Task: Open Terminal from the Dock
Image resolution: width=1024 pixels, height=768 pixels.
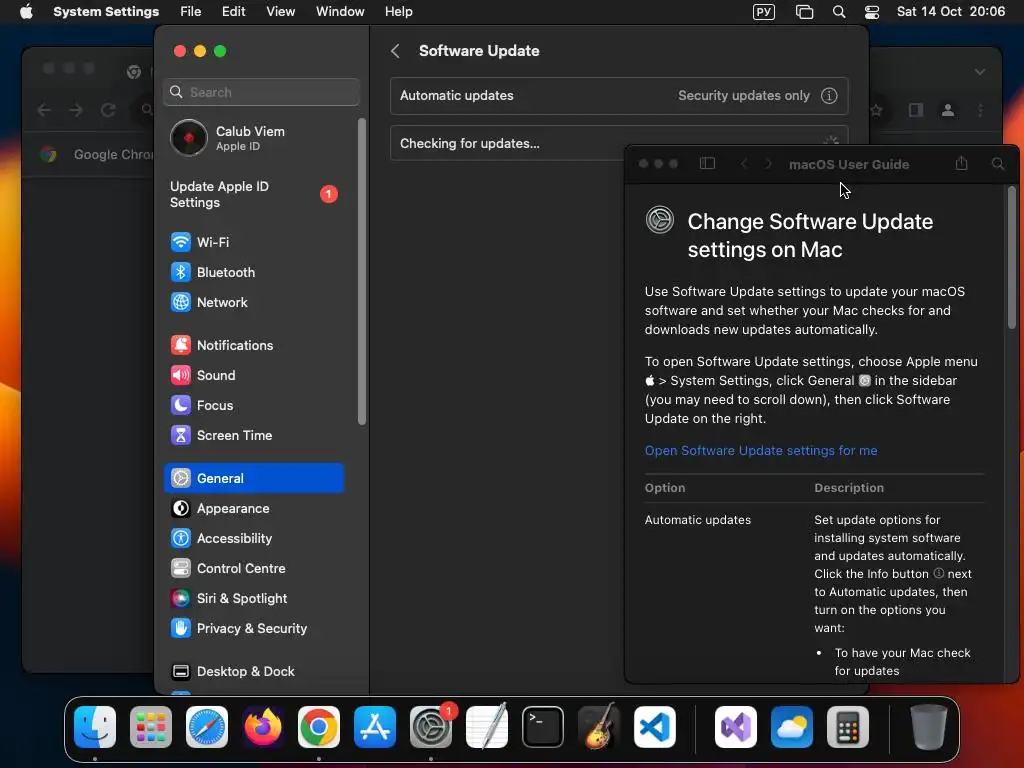Action: 543,727
